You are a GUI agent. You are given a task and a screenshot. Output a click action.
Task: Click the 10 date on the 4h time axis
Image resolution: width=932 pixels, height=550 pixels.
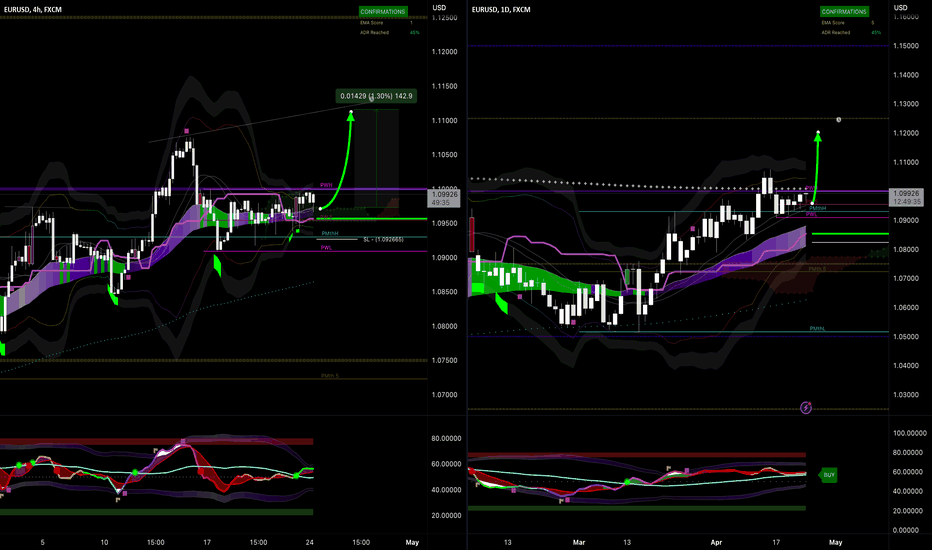click(x=104, y=542)
